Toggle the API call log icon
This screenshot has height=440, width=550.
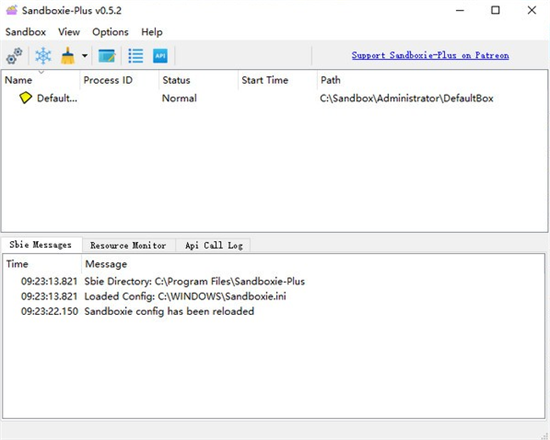[x=160, y=56]
